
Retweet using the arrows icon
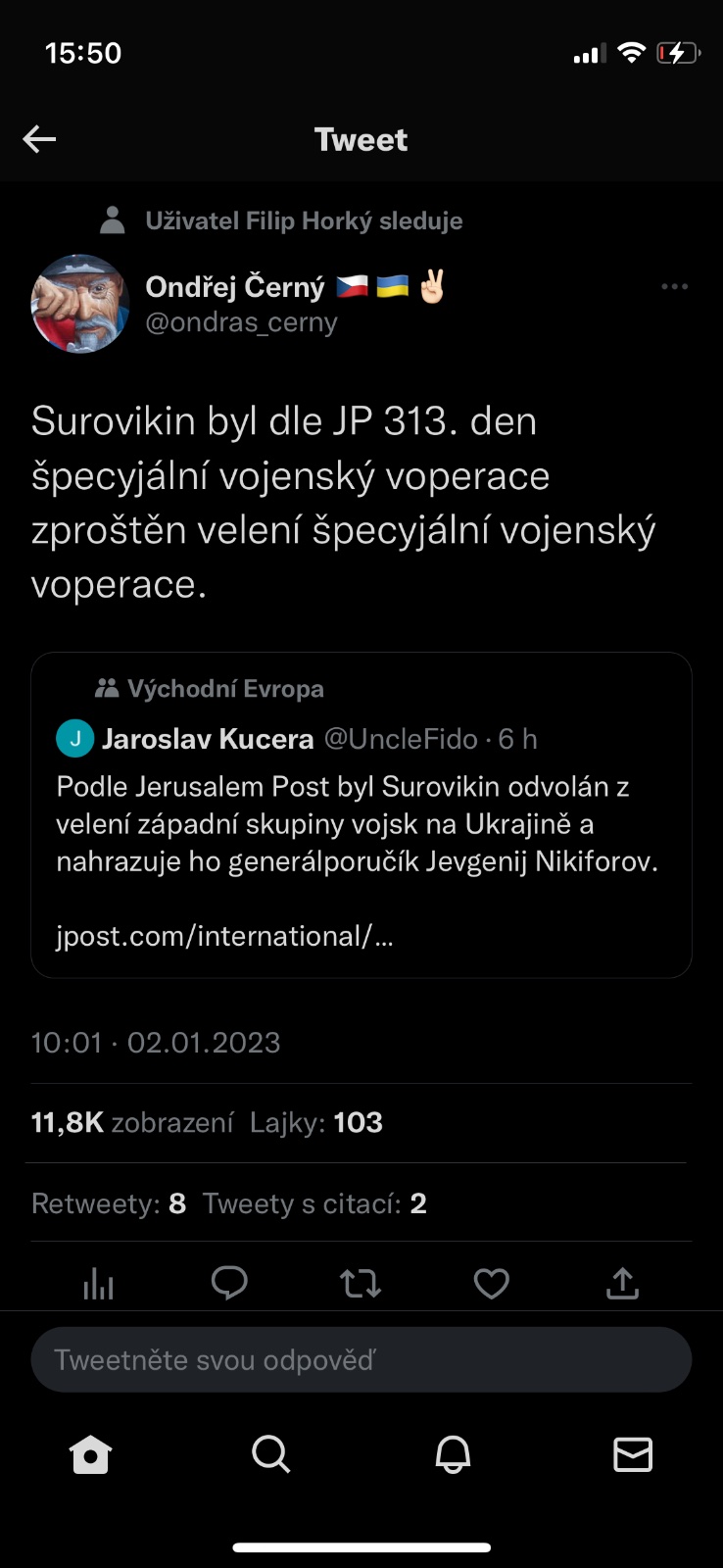[361, 1283]
